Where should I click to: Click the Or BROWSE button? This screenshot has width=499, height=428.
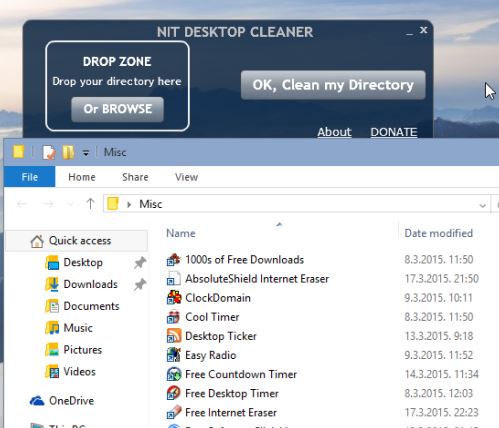pos(117,109)
